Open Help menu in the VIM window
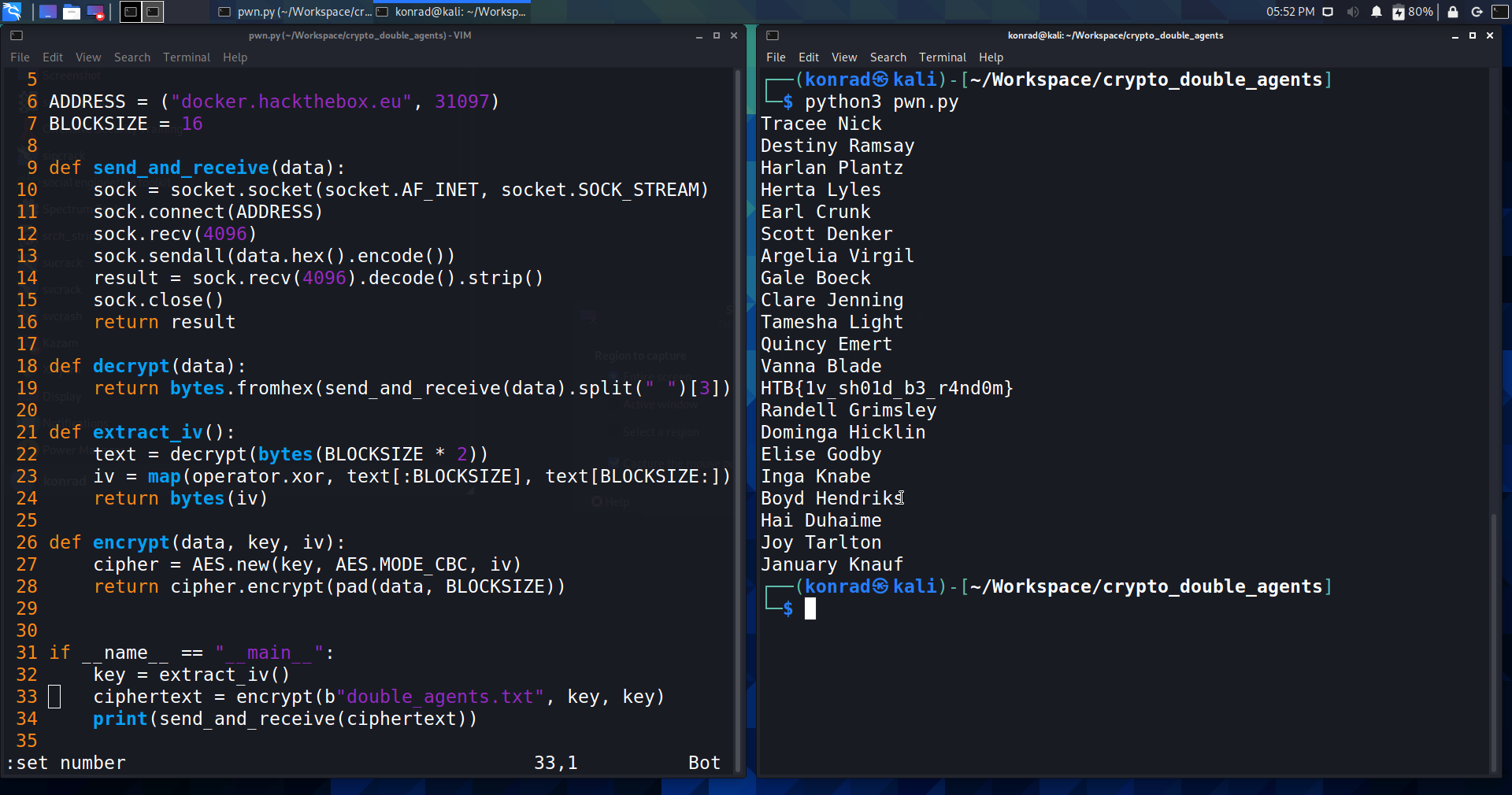The height and width of the screenshot is (795, 1512). point(235,57)
